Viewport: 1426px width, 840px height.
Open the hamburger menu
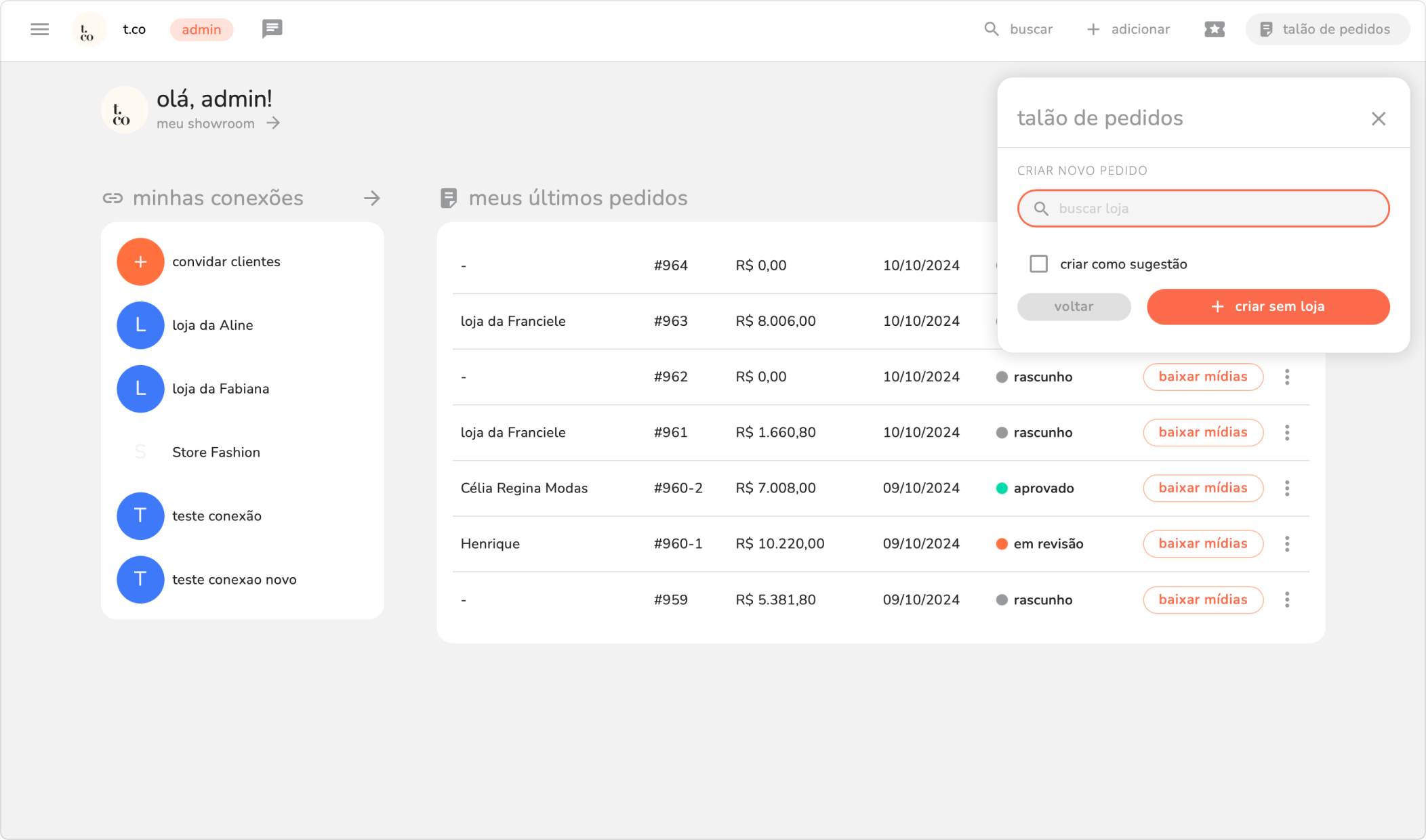click(x=40, y=29)
